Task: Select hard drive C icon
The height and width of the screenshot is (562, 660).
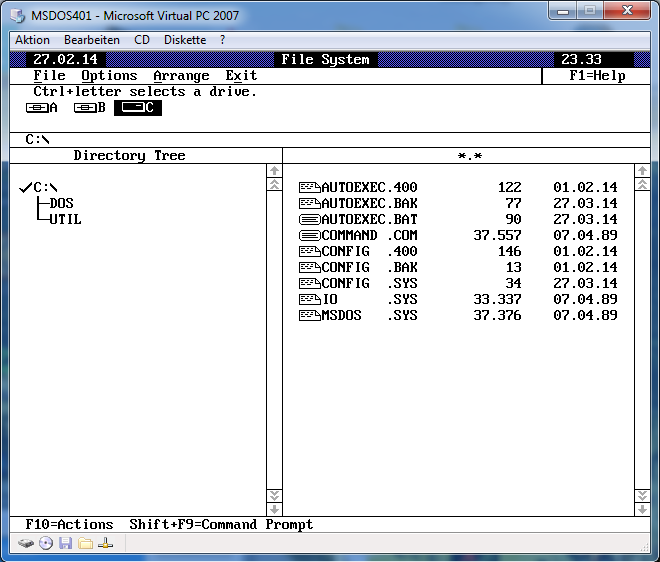Action: (138, 108)
